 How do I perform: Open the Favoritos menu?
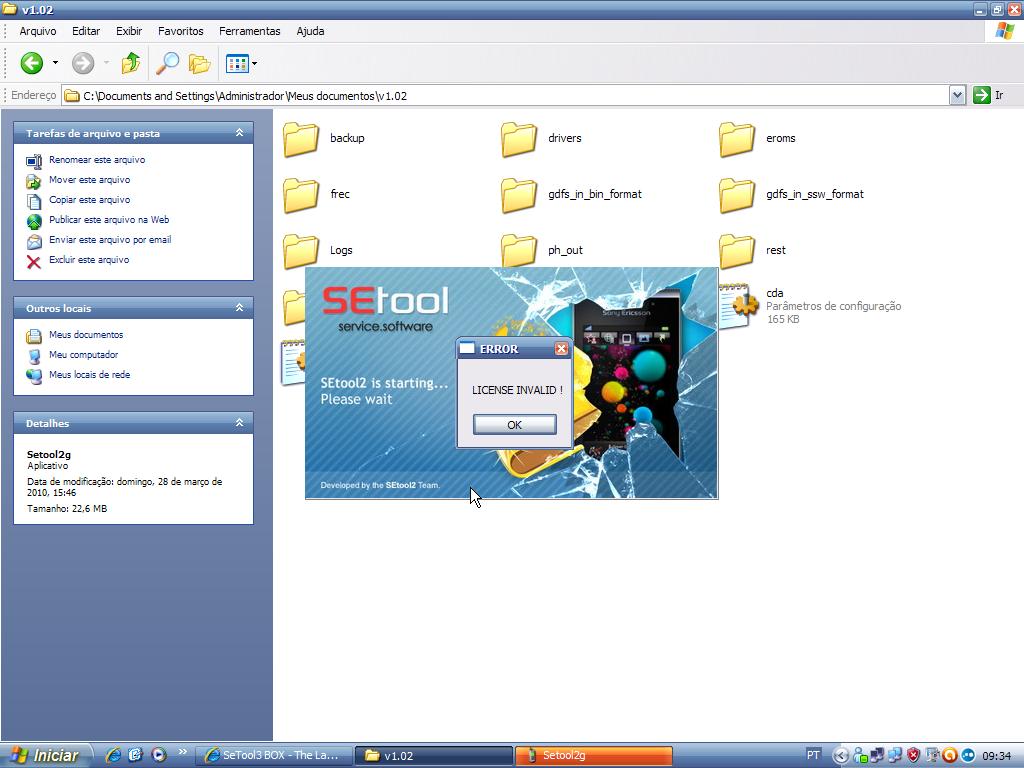[x=181, y=31]
